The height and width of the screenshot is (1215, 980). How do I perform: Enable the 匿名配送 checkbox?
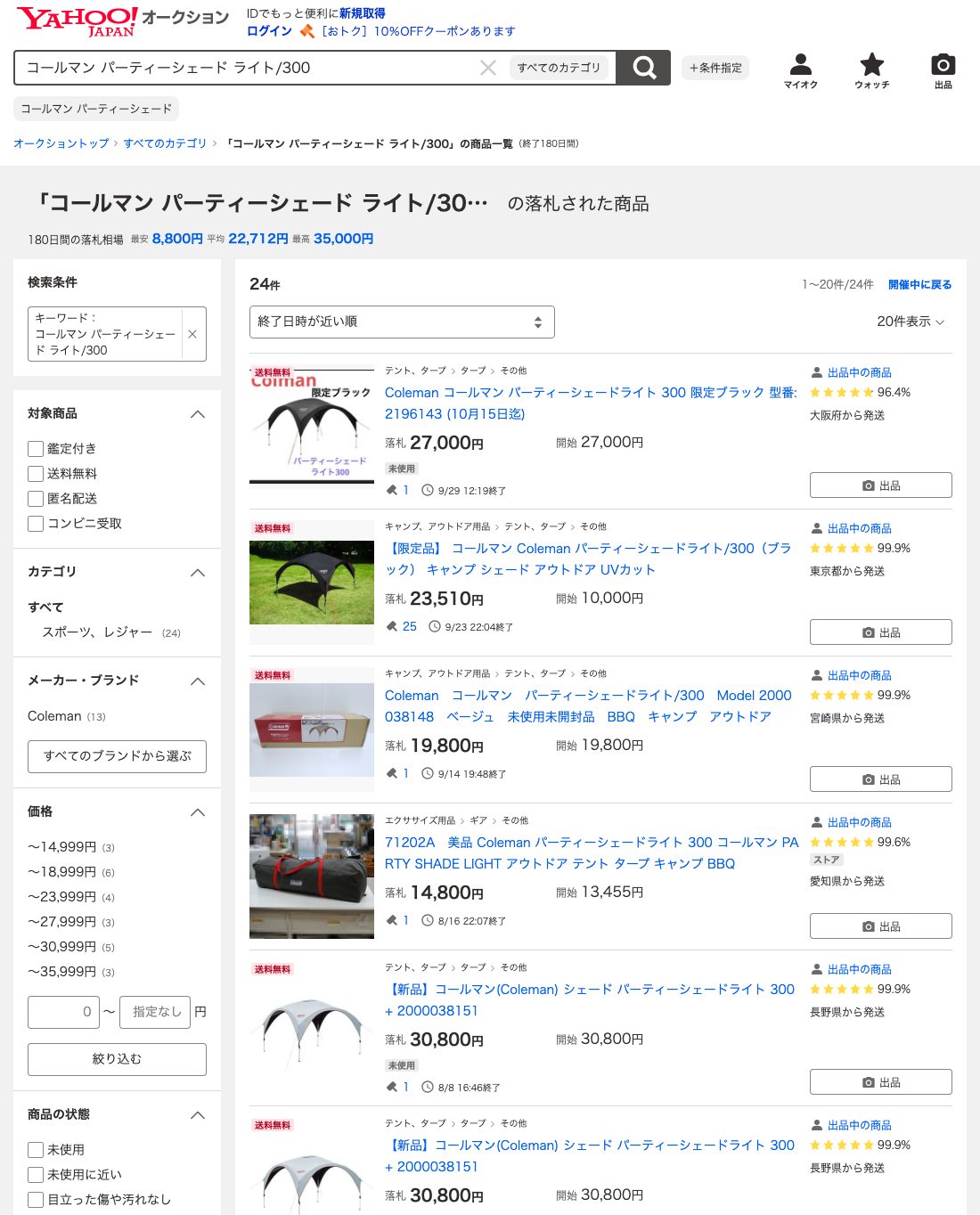(36, 499)
